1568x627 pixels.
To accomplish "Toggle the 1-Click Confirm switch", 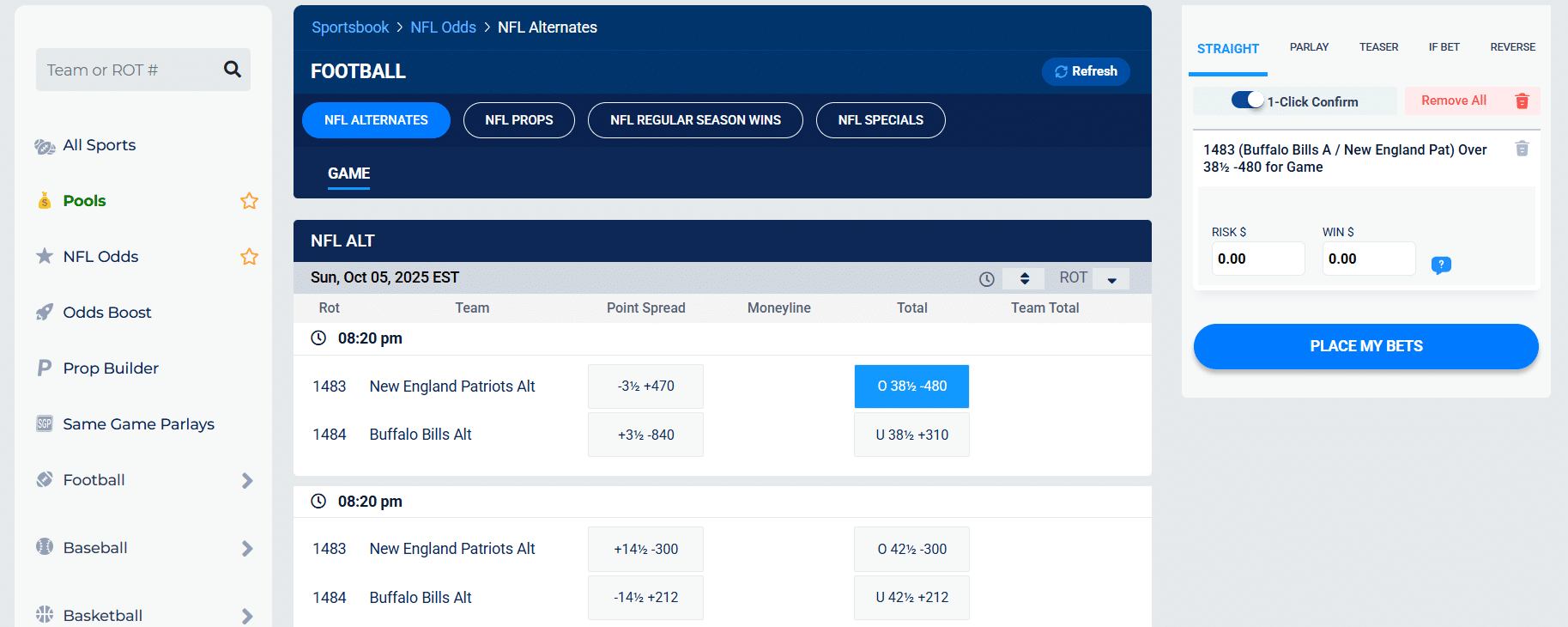I will coord(1247,100).
